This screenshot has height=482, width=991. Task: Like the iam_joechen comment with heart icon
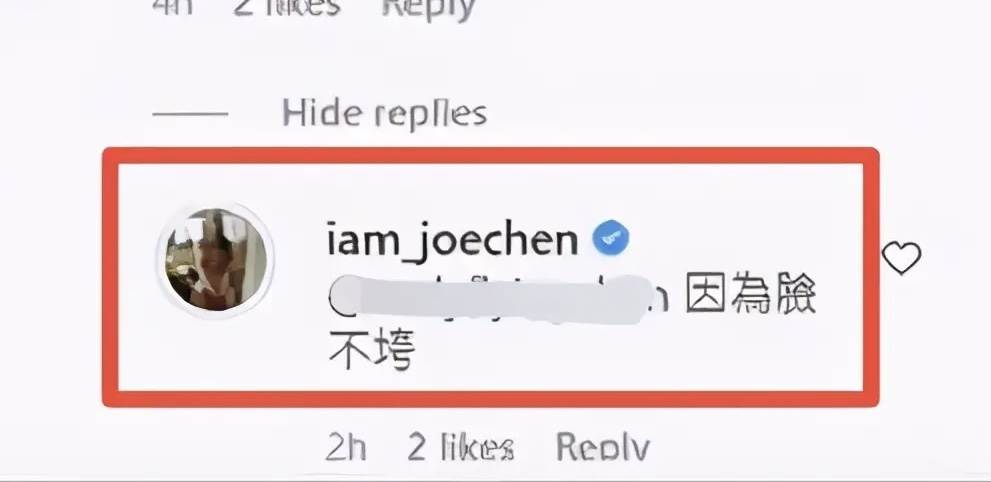pyautogui.click(x=901, y=258)
